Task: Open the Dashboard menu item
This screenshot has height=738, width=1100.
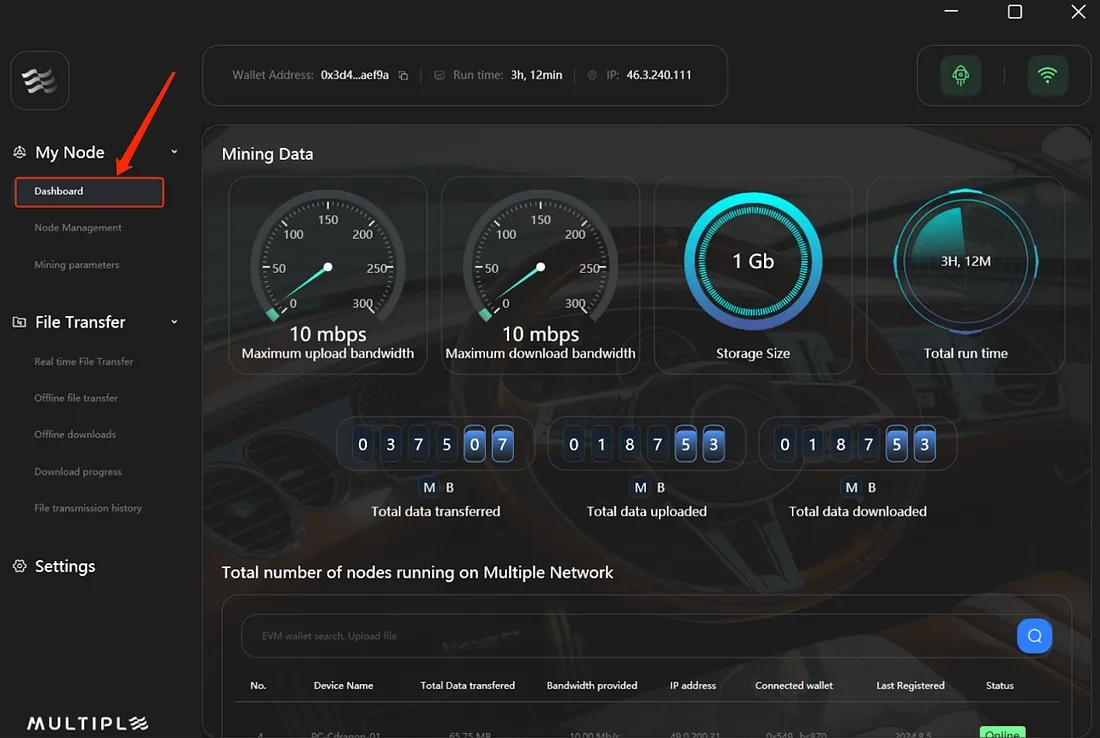Action: tap(88, 191)
